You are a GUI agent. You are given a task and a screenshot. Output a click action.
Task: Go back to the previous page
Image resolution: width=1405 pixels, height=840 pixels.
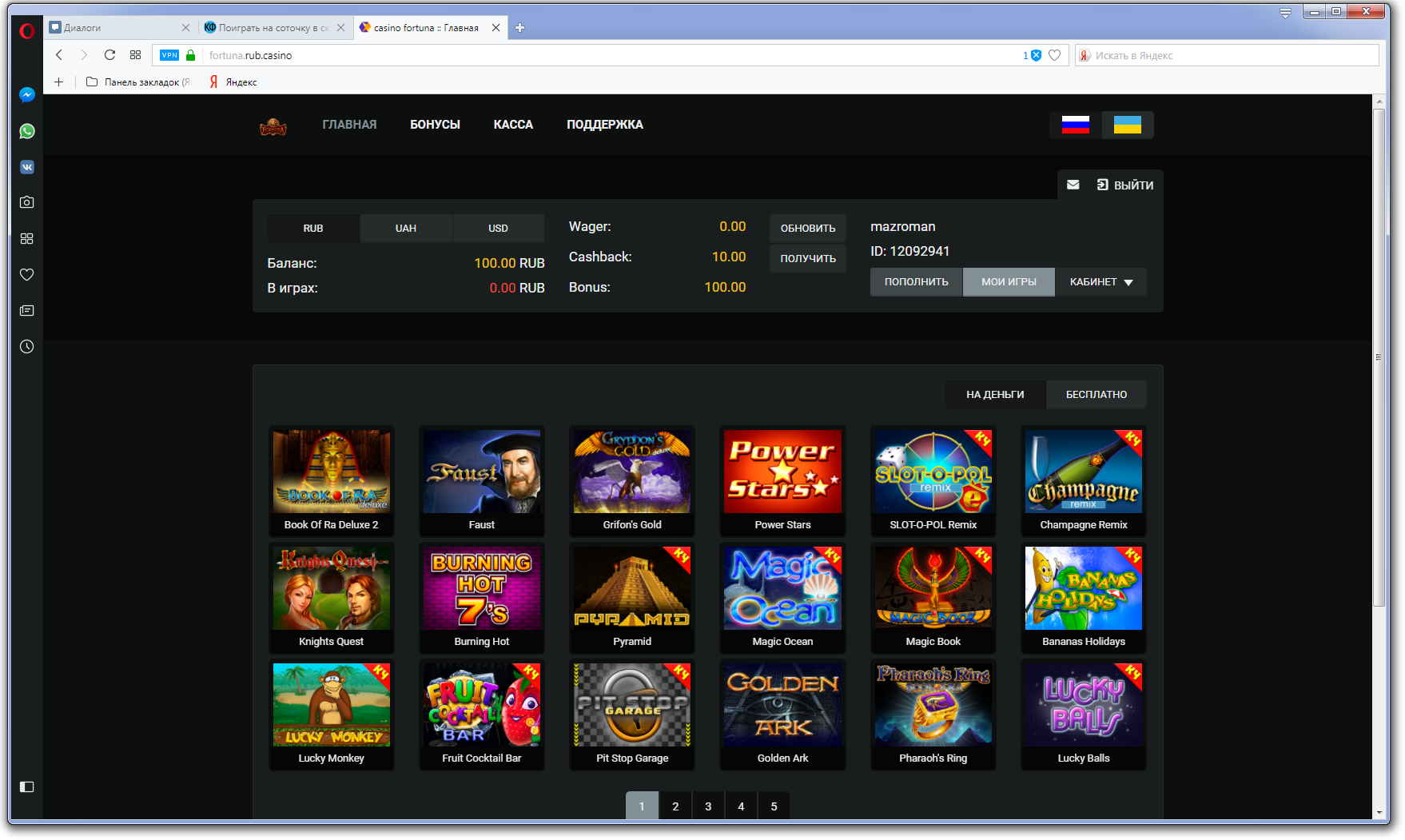click(59, 55)
